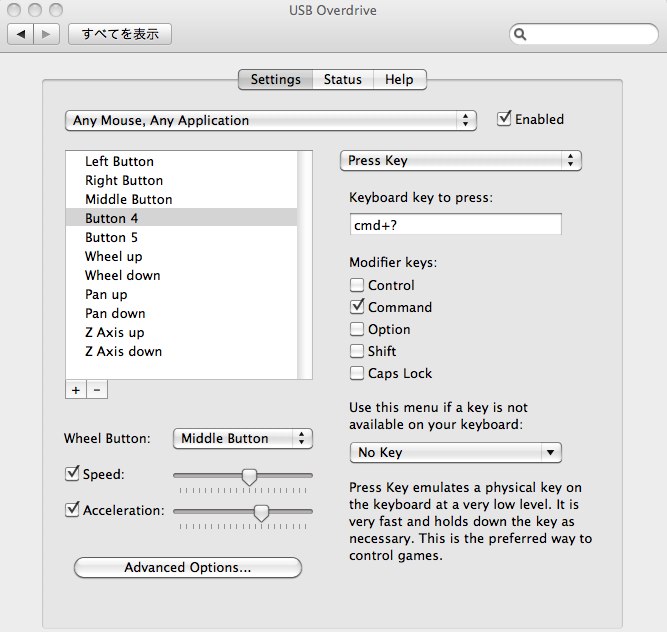Select Z Axis down in the list
Viewport: 667px width, 632px height.
click(x=182, y=351)
